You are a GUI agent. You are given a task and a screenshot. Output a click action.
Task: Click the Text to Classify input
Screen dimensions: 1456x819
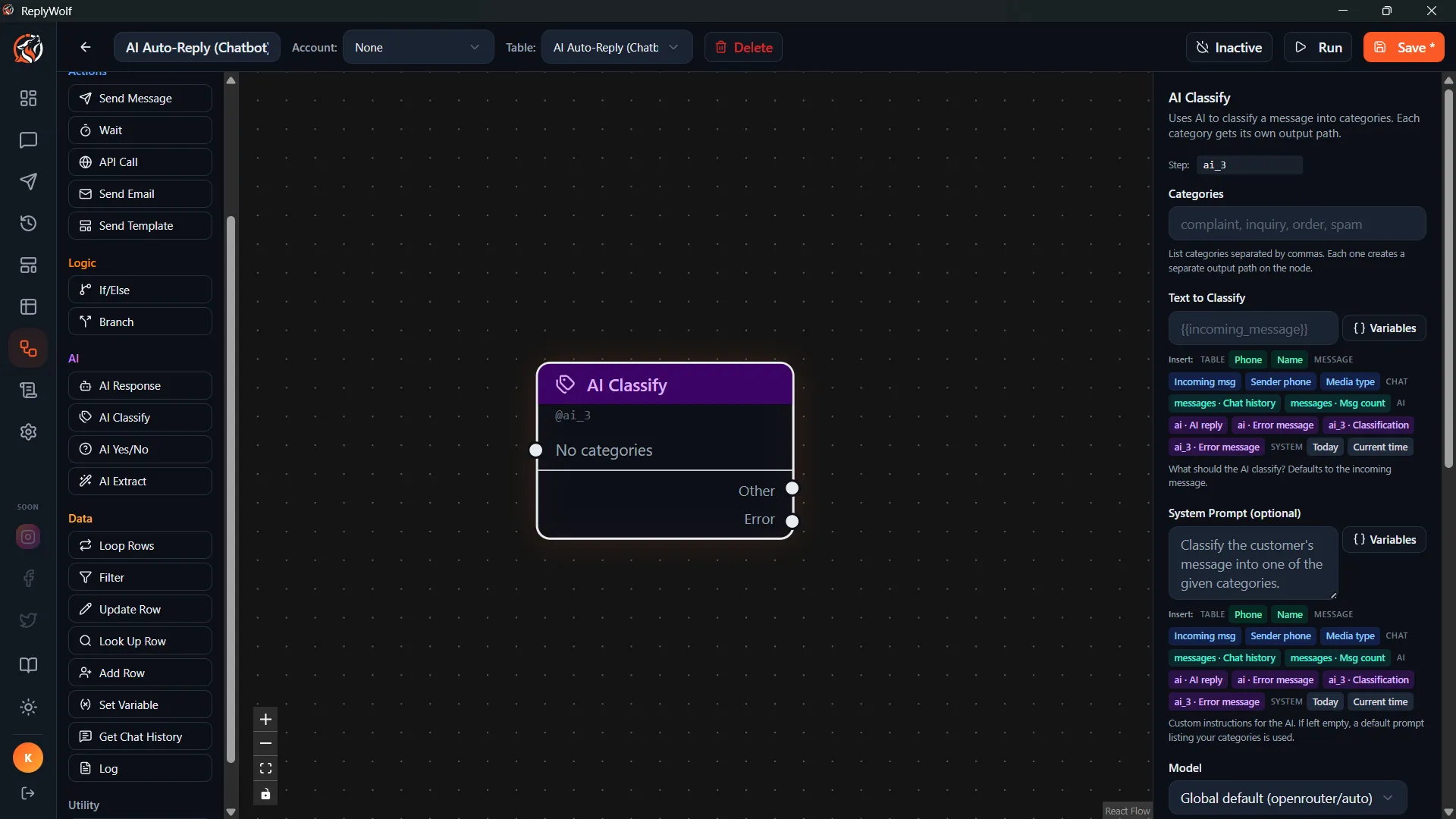coord(1253,328)
